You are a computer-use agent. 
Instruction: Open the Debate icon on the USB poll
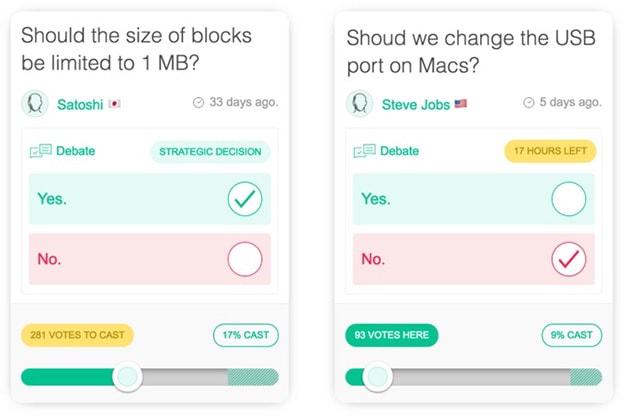(364, 151)
